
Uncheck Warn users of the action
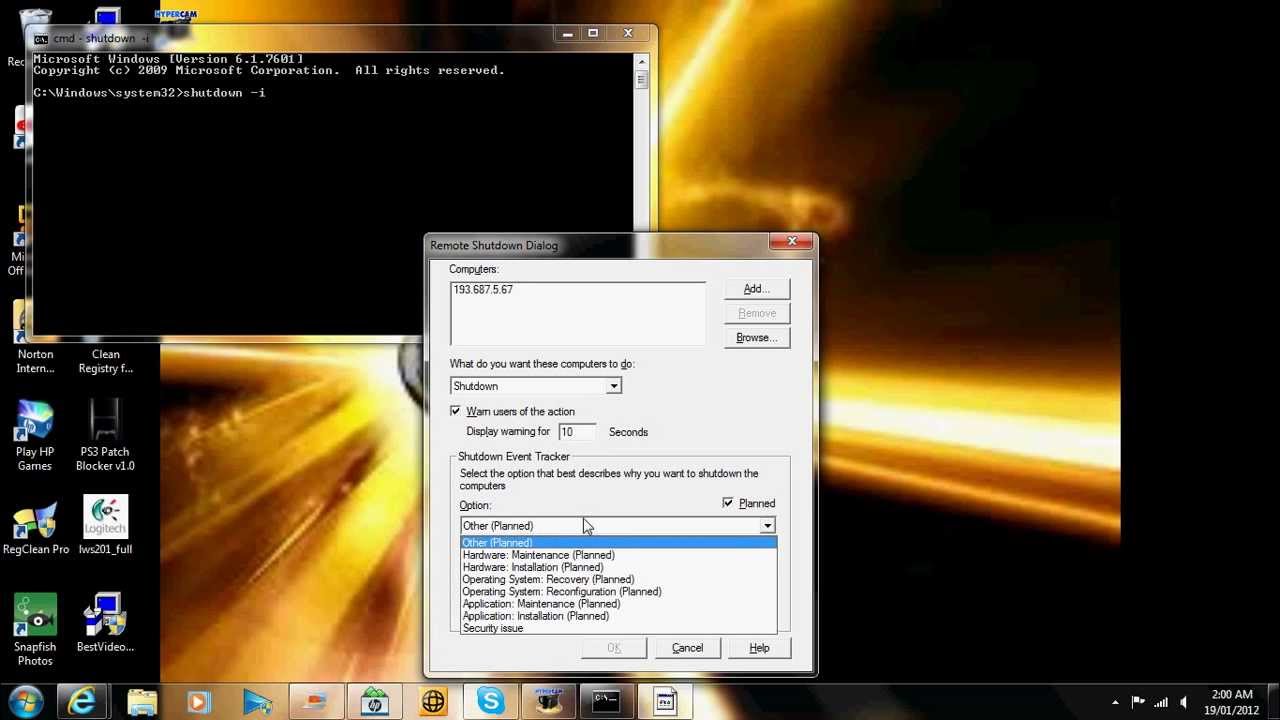click(x=456, y=412)
